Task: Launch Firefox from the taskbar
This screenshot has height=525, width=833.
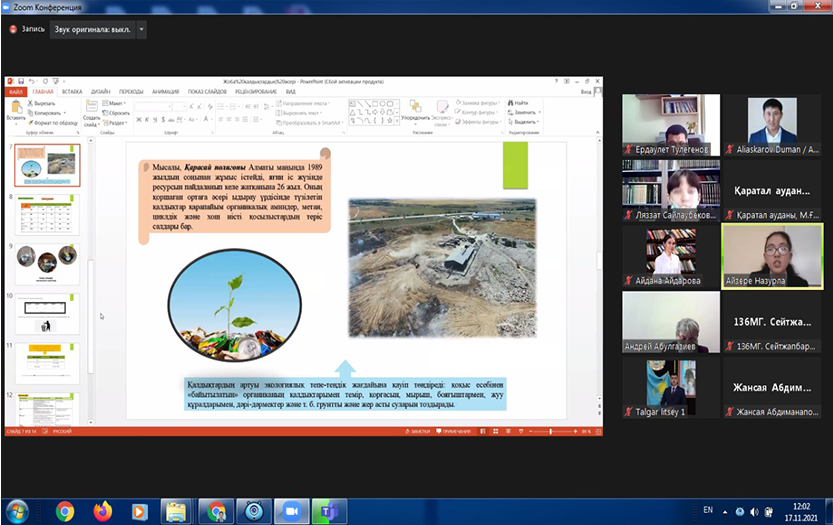Action: tap(102, 511)
